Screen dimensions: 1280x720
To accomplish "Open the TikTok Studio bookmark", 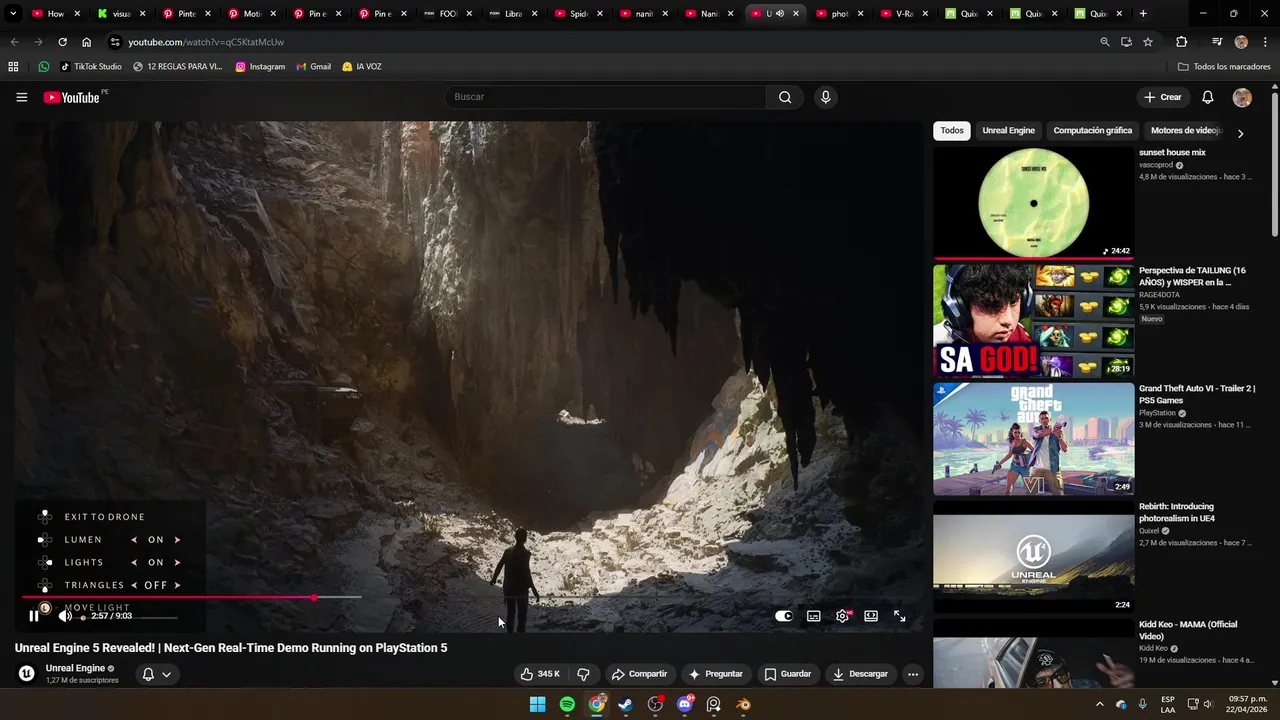I will click(91, 67).
